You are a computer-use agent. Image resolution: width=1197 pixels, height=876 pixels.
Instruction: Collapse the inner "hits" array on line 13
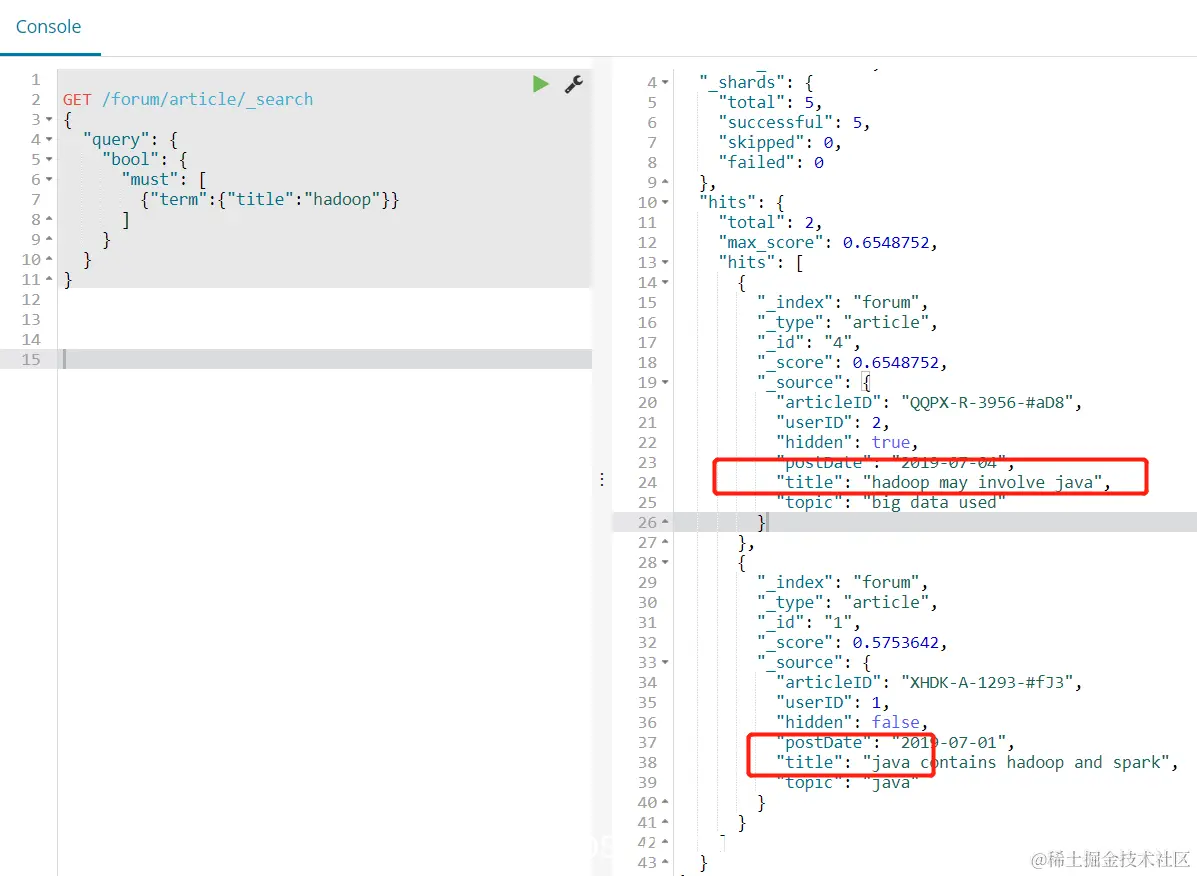tap(665, 262)
